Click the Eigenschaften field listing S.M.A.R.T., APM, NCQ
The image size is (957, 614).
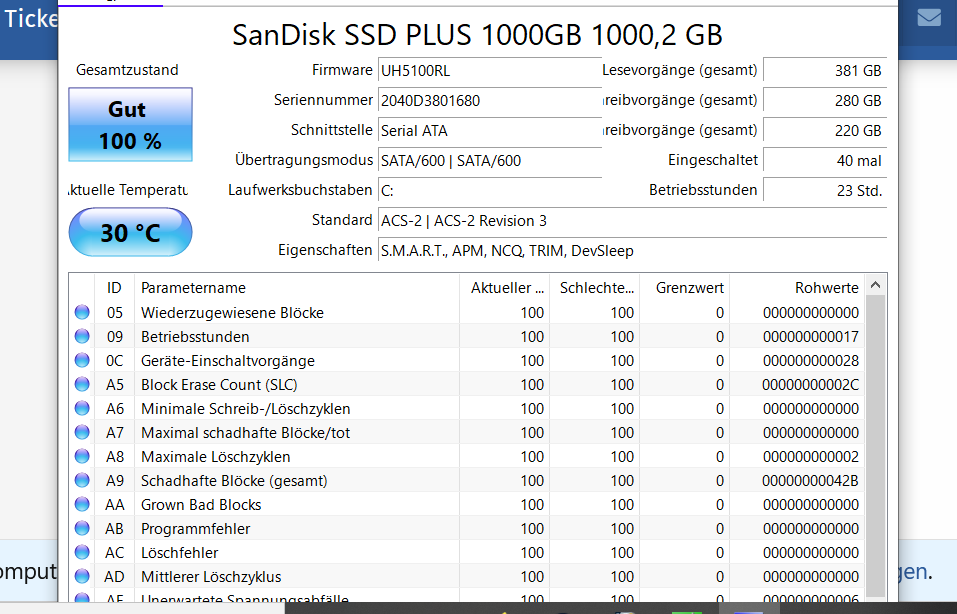coord(632,250)
